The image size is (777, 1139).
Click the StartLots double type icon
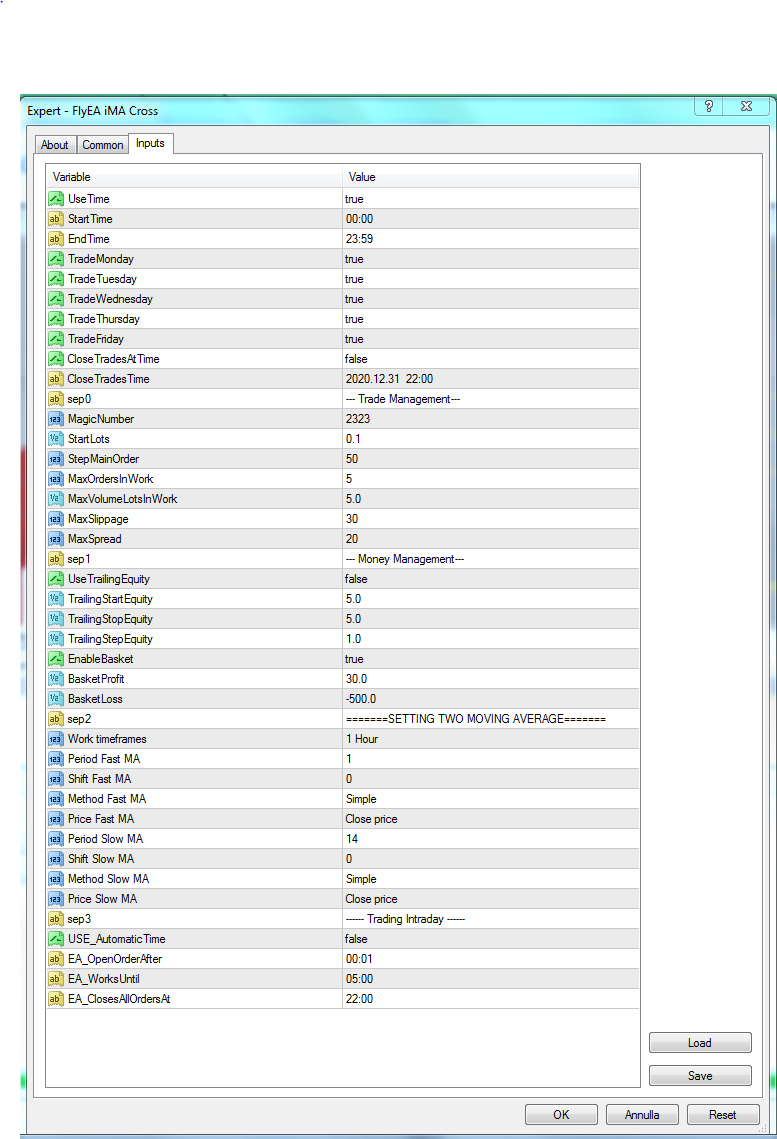coord(56,439)
